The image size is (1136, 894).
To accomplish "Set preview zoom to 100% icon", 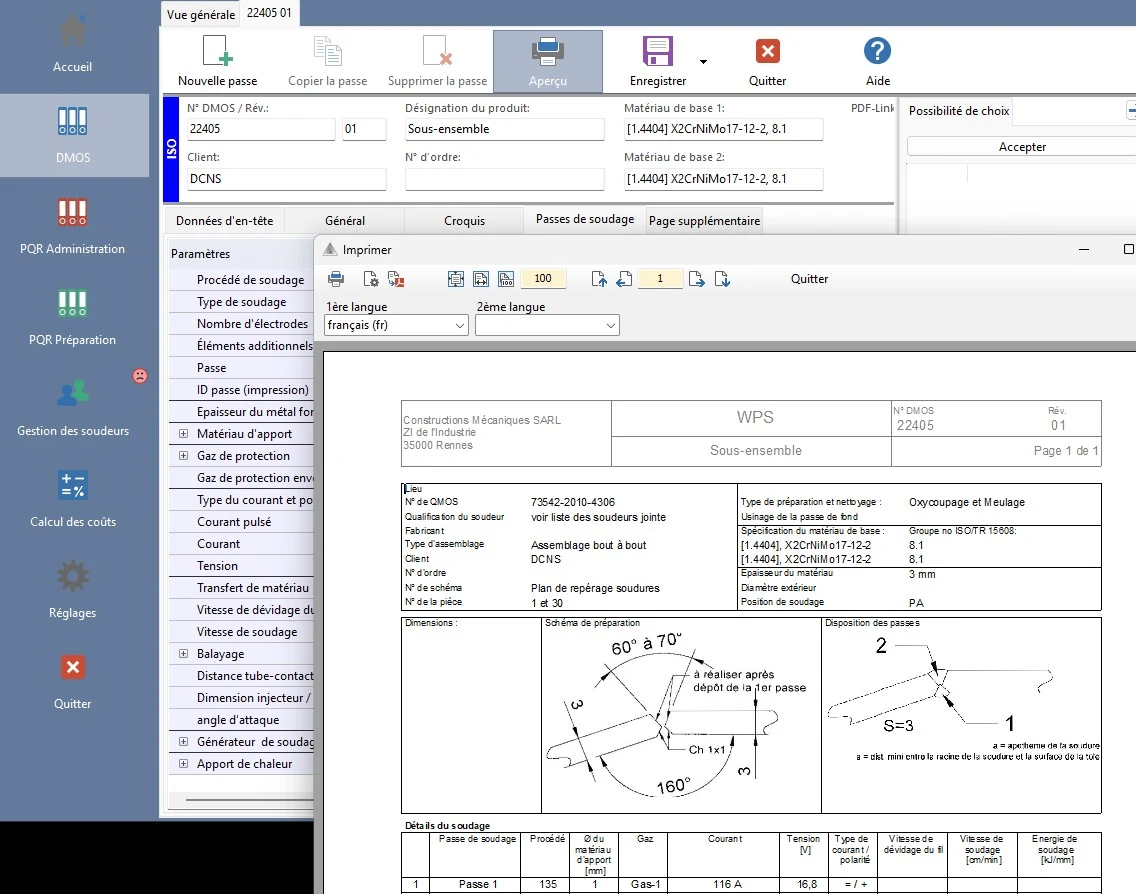I will 506,279.
